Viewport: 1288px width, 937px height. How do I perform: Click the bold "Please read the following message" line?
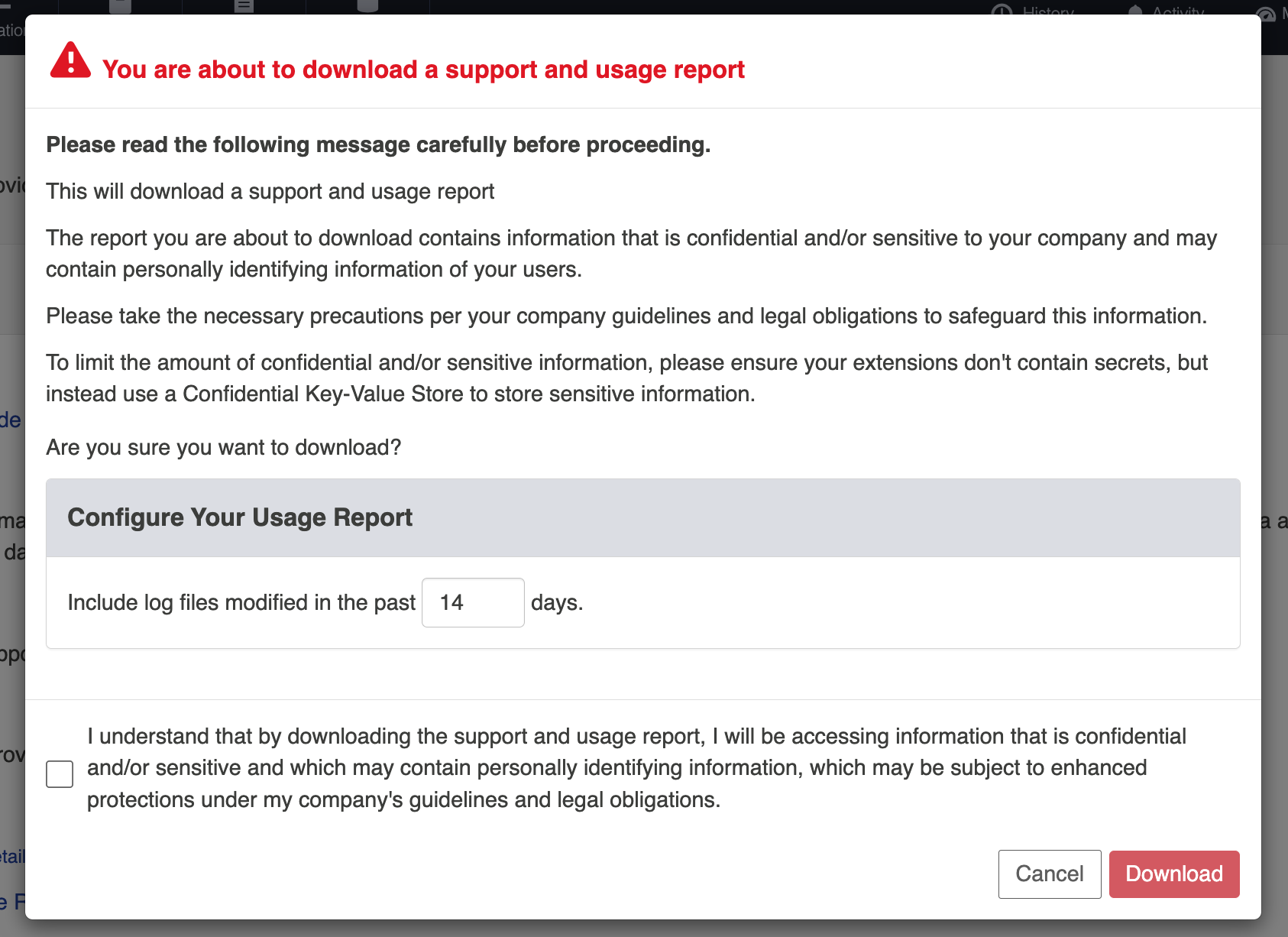coord(378,144)
